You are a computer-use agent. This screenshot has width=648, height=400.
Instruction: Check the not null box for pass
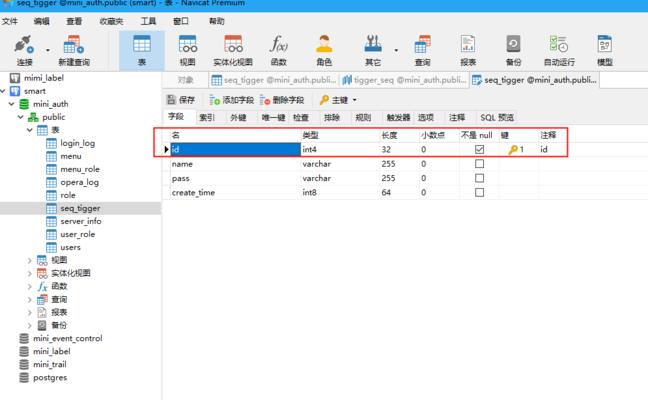pyautogui.click(x=479, y=178)
